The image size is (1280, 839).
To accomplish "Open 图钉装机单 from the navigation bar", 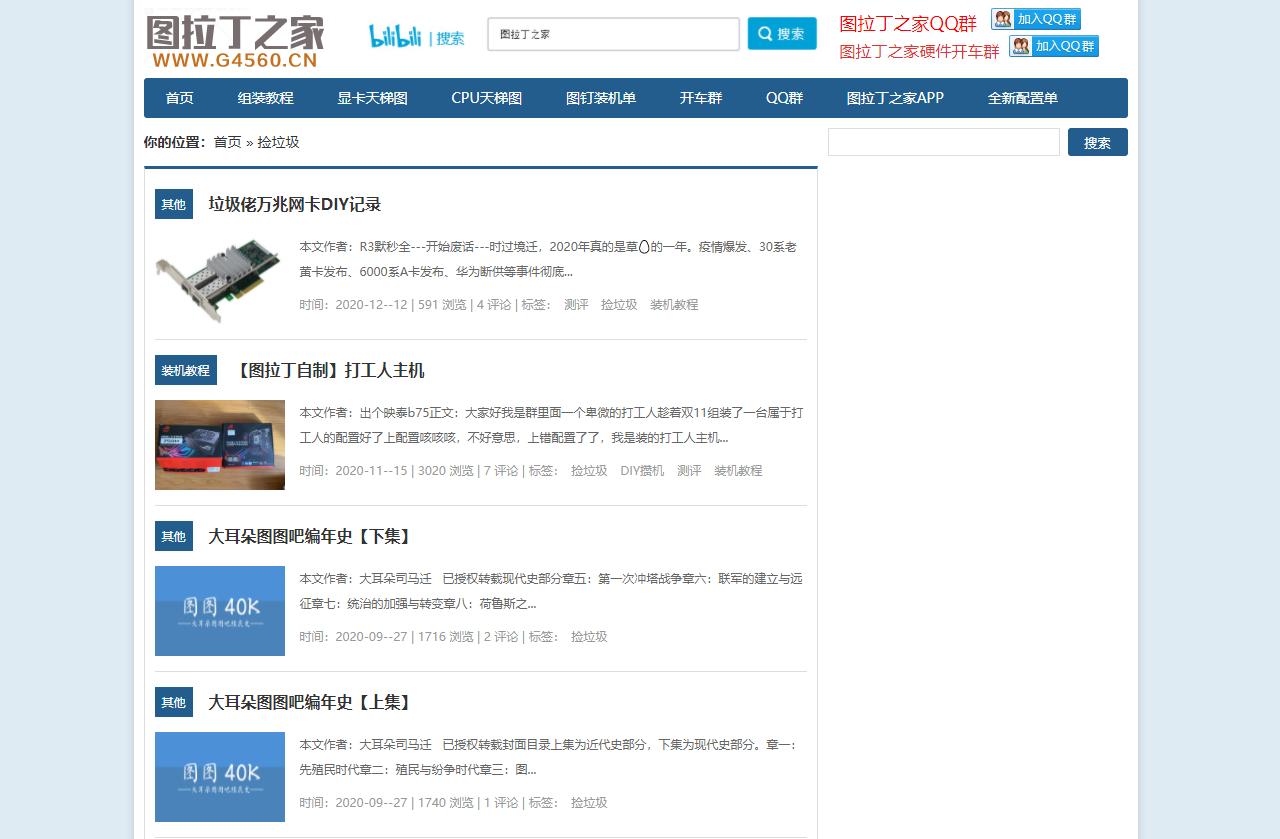I will 600,98.
